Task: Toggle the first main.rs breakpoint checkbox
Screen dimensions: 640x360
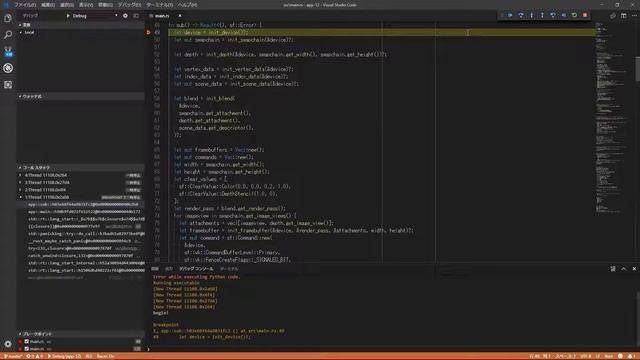Action: pyautogui.click(x=27, y=342)
